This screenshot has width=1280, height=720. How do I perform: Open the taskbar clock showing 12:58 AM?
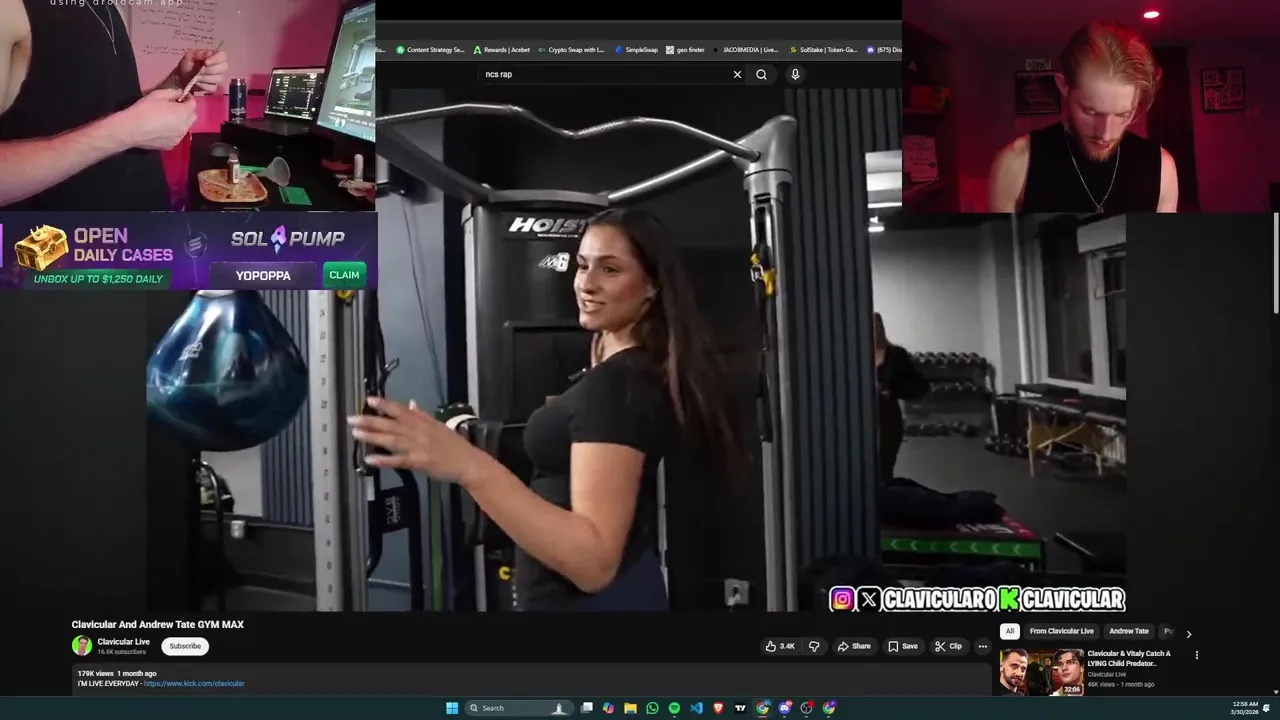tap(1245, 708)
